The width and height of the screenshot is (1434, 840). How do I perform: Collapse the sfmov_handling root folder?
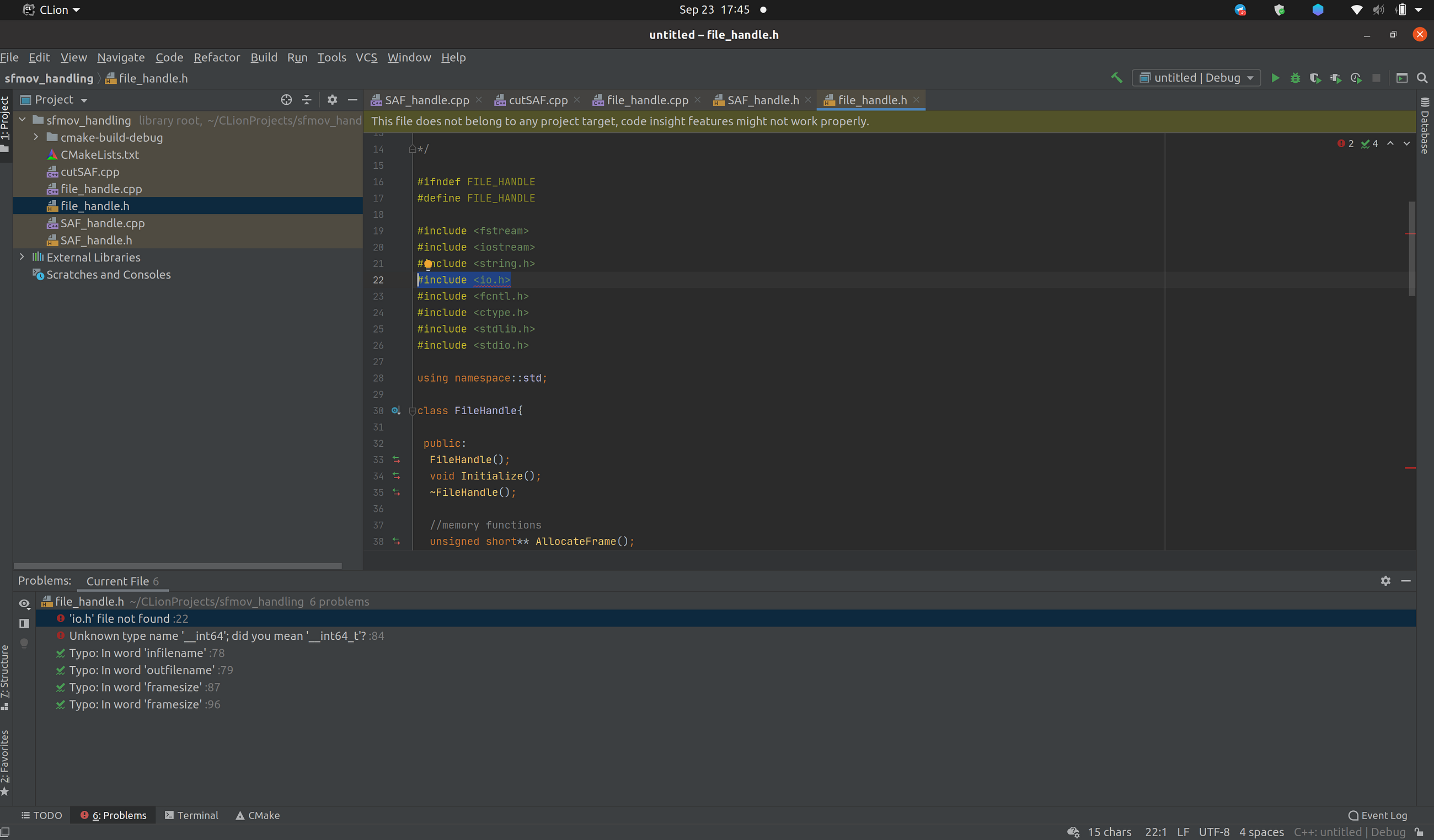point(23,120)
